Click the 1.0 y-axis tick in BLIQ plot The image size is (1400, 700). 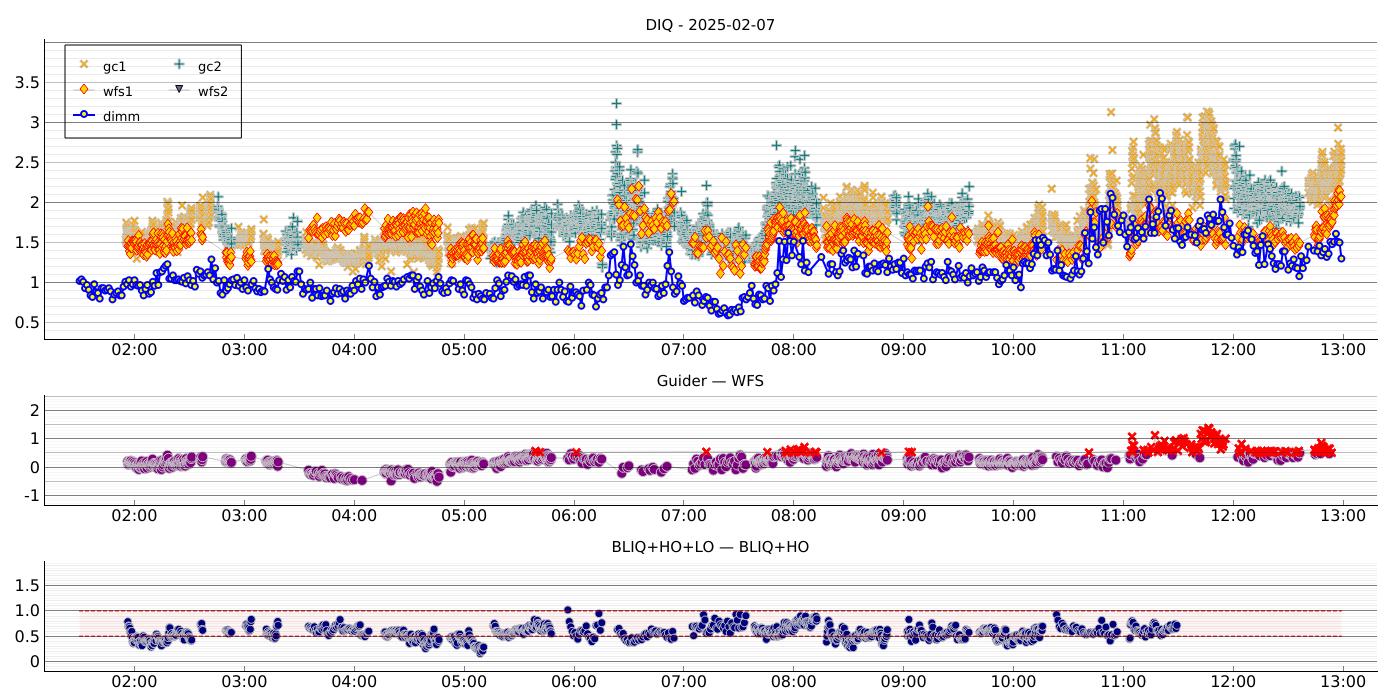coord(26,610)
